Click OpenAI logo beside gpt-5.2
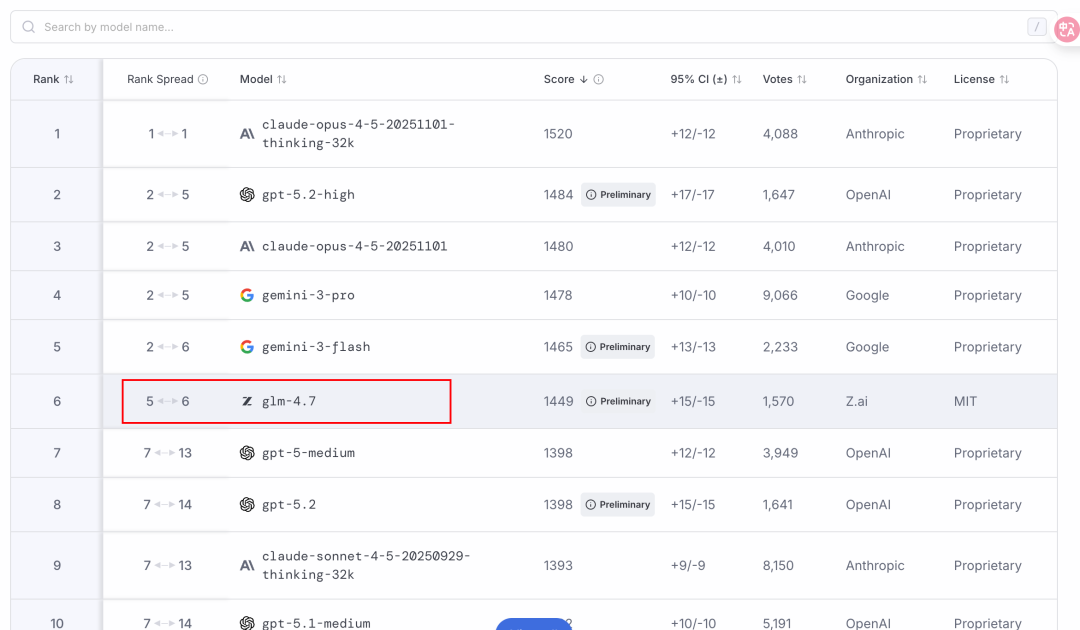This screenshot has height=630, width=1080. click(x=247, y=505)
